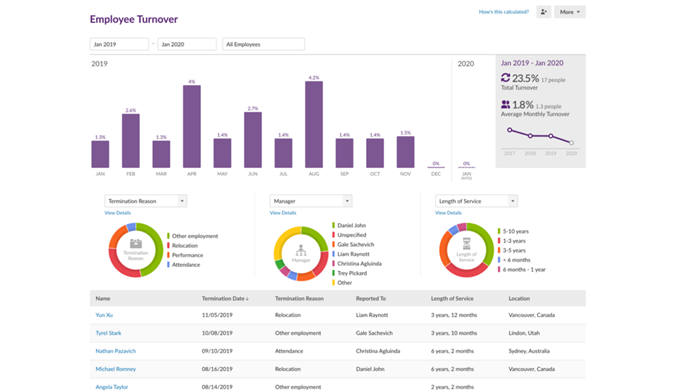Click Trey Pickard in manager legend
Image resolution: width=682 pixels, height=391 pixels.
(x=352, y=273)
